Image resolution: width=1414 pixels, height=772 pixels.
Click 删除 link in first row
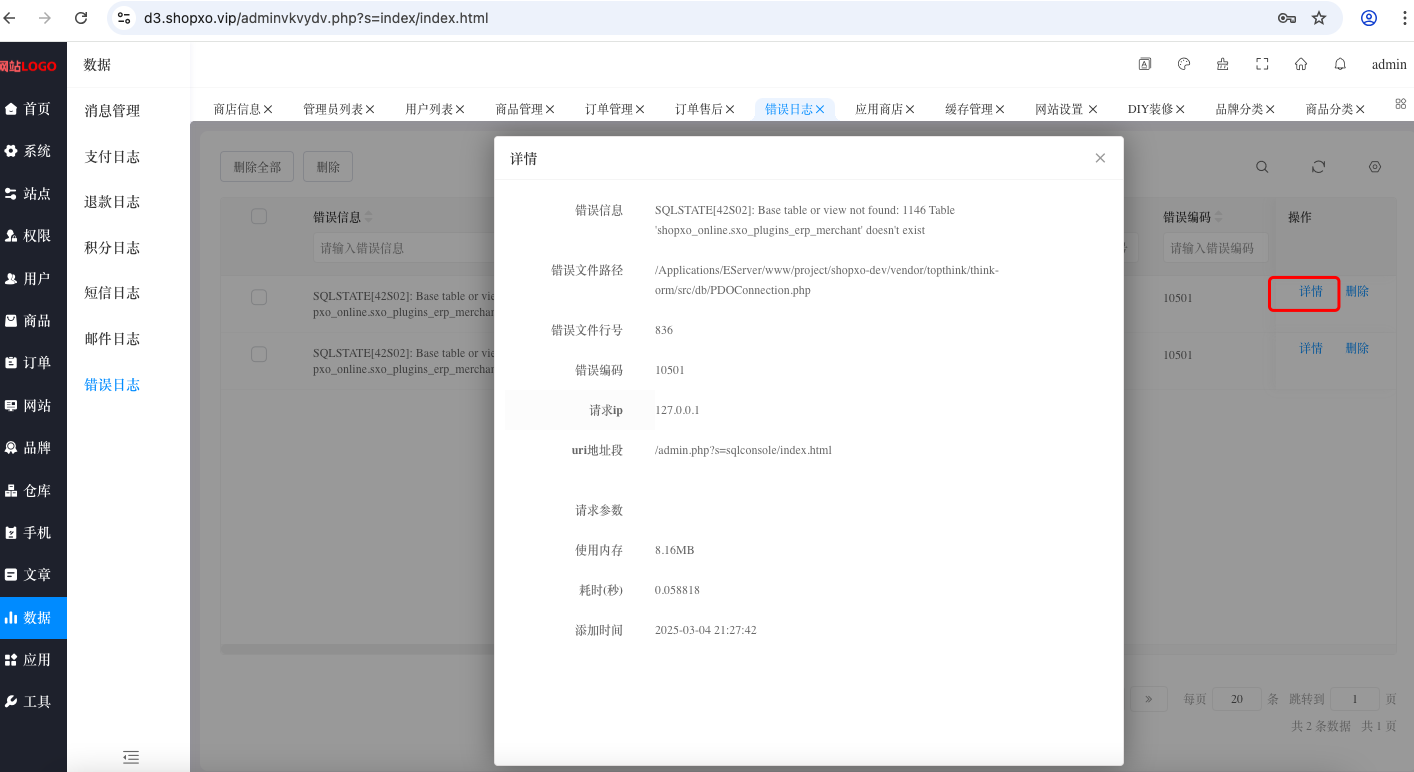click(x=1357, y=291)
